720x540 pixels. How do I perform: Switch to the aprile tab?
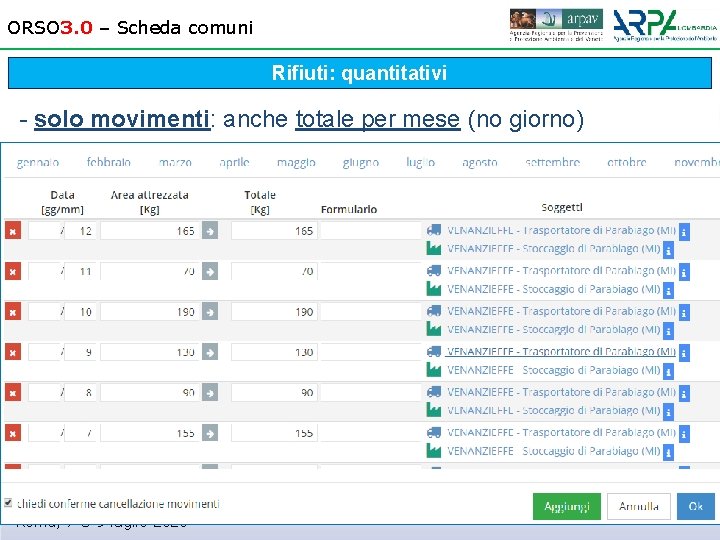(x=234, y=162)
